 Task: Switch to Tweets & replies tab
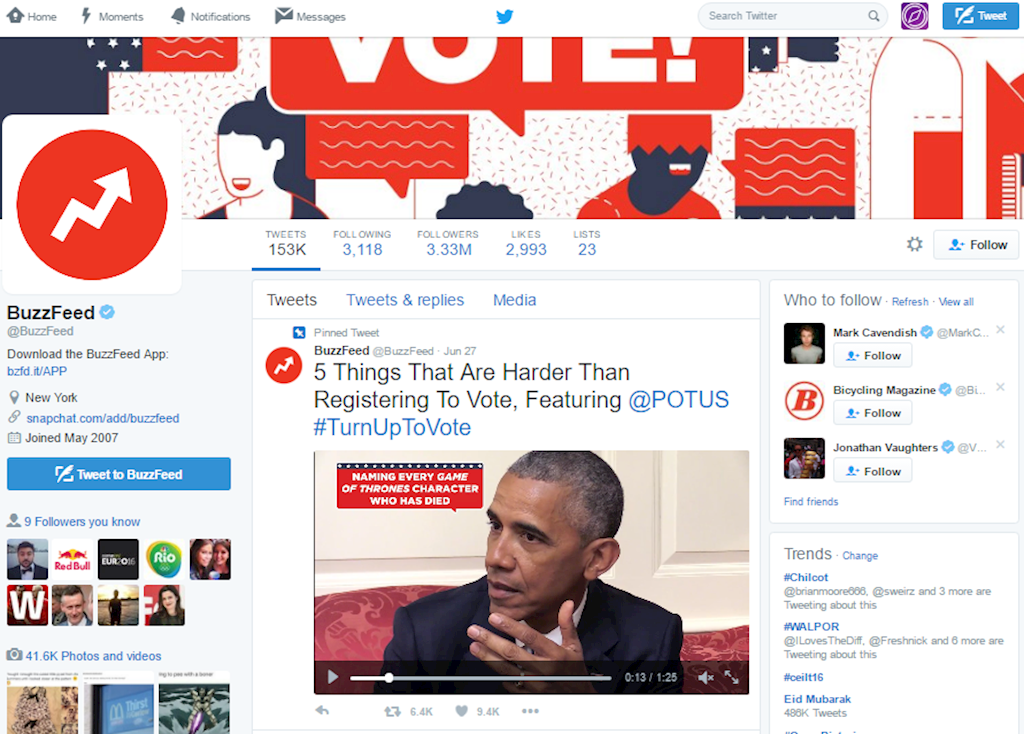[405, 300]
